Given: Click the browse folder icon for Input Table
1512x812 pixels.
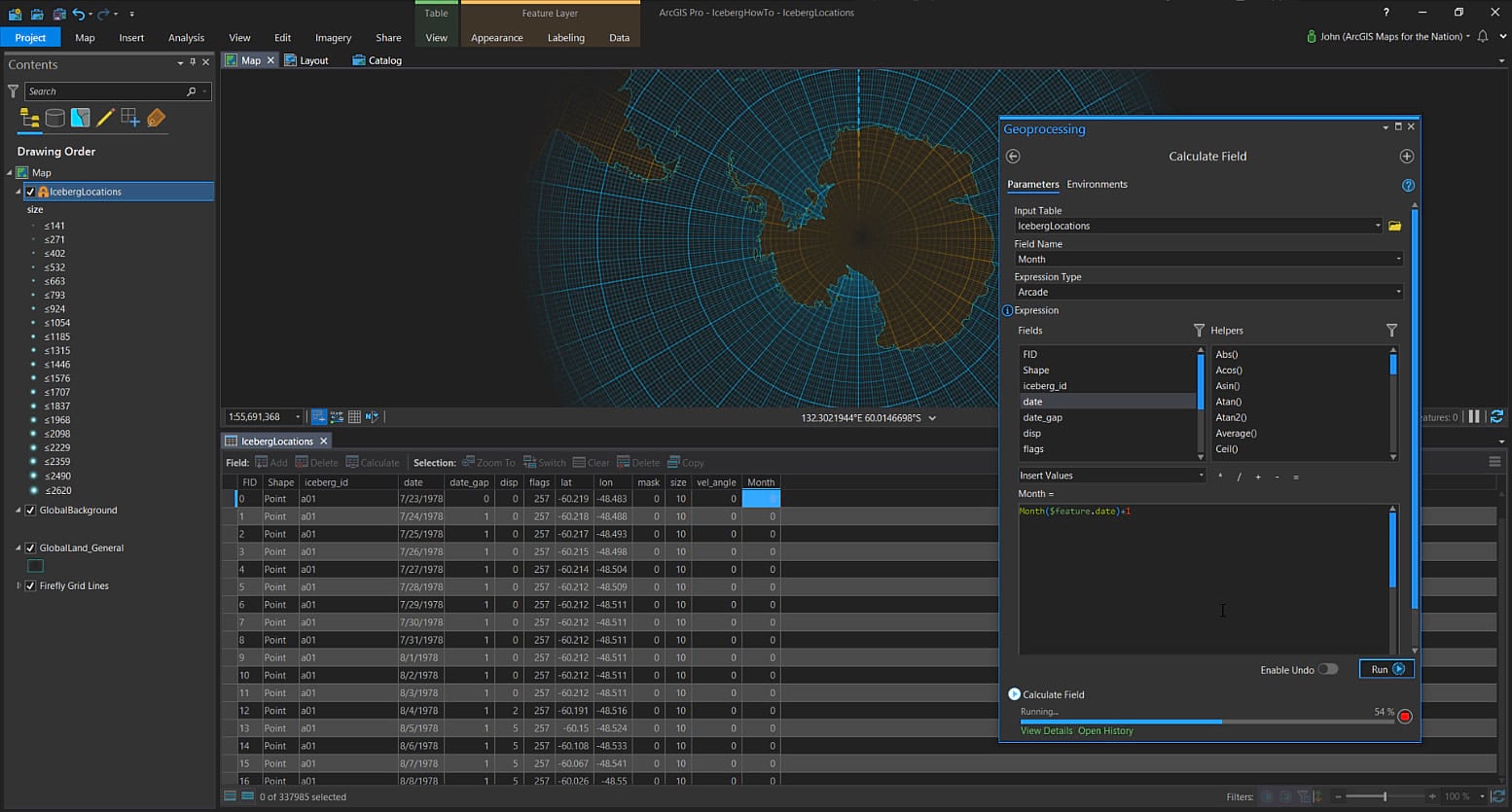Looking at the screenshot, I should coord(1394,226).
